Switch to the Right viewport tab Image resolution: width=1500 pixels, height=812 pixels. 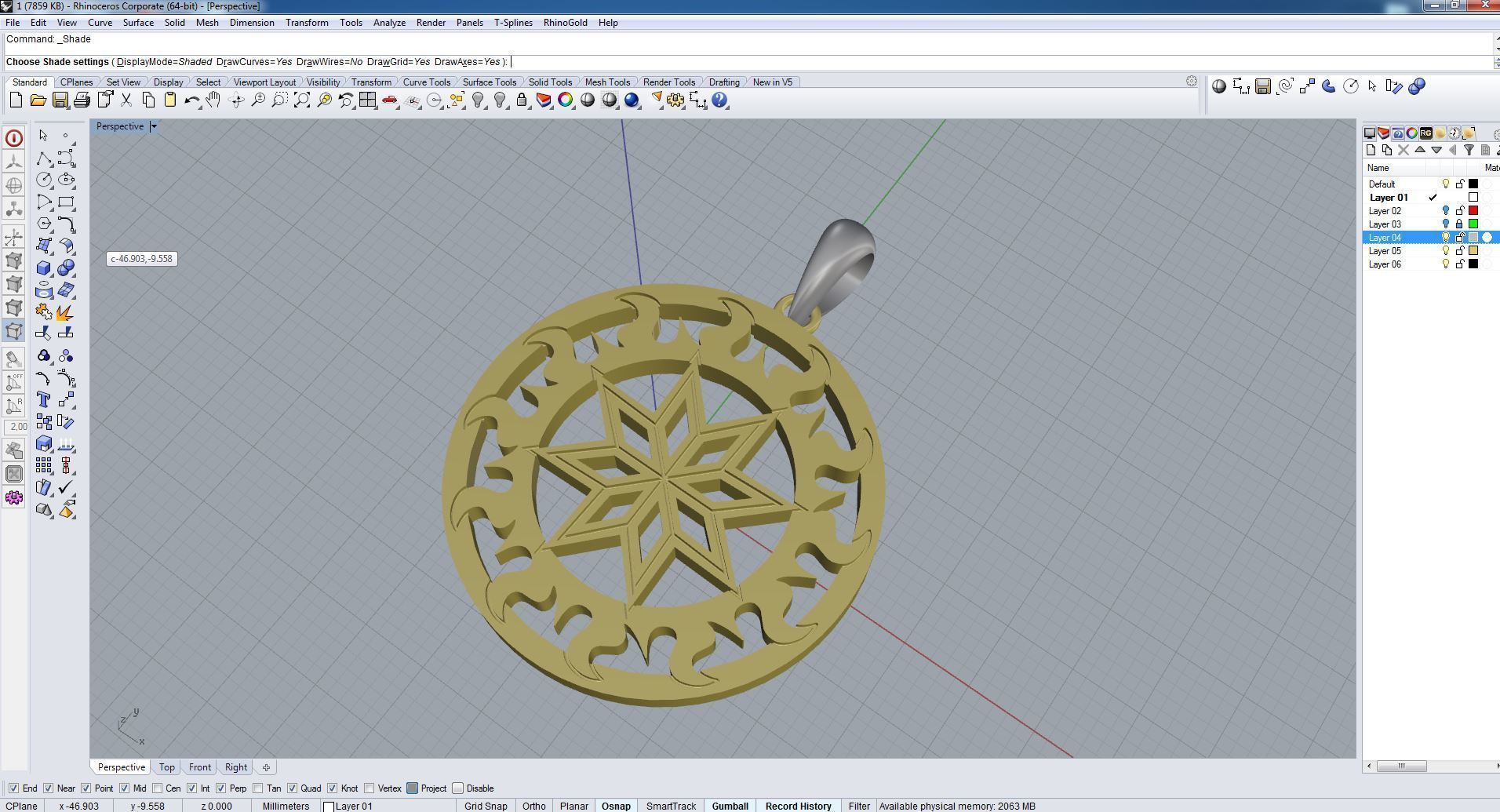235,767
